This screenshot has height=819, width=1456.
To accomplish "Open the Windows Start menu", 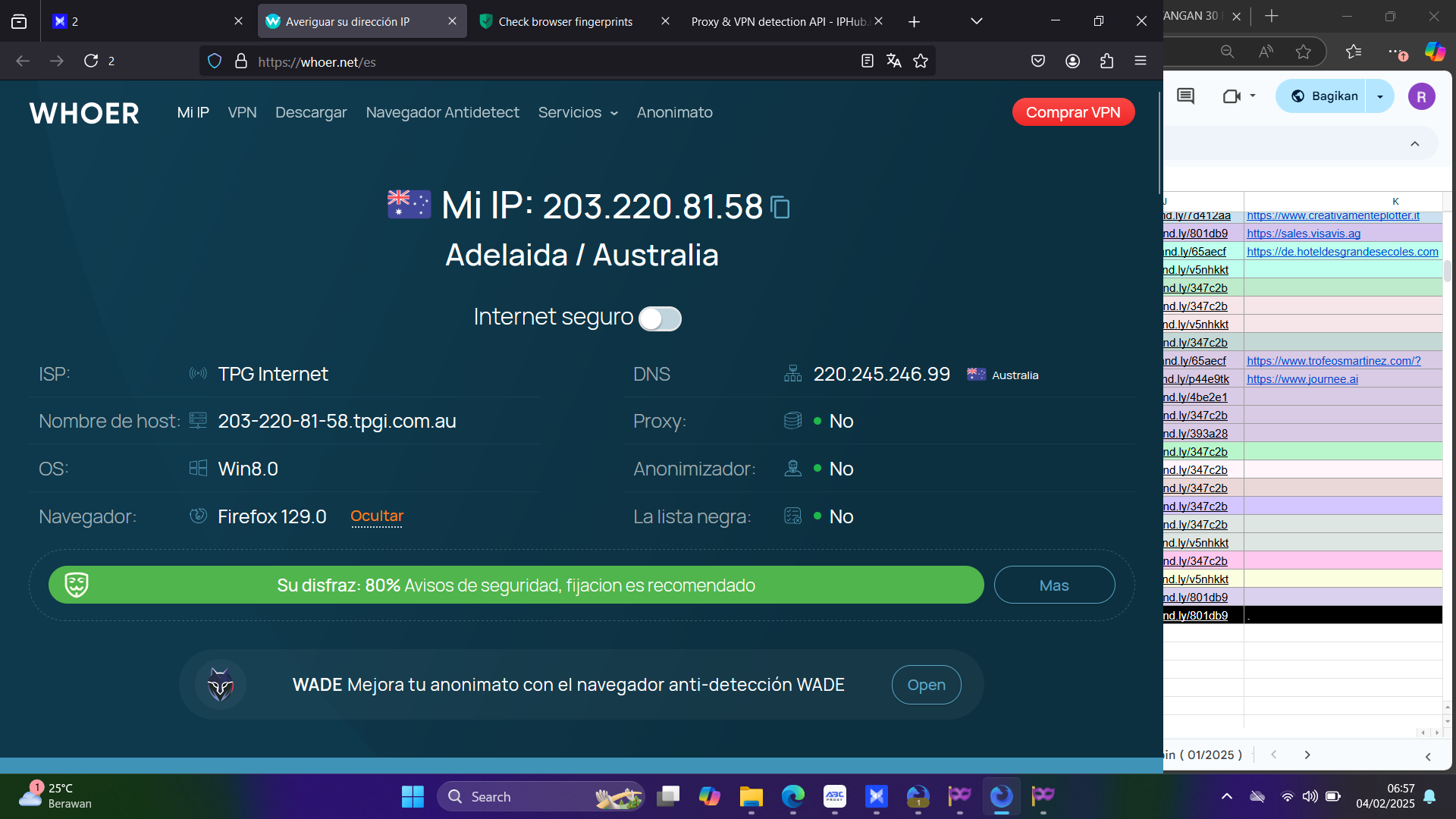I will [413, 796].
